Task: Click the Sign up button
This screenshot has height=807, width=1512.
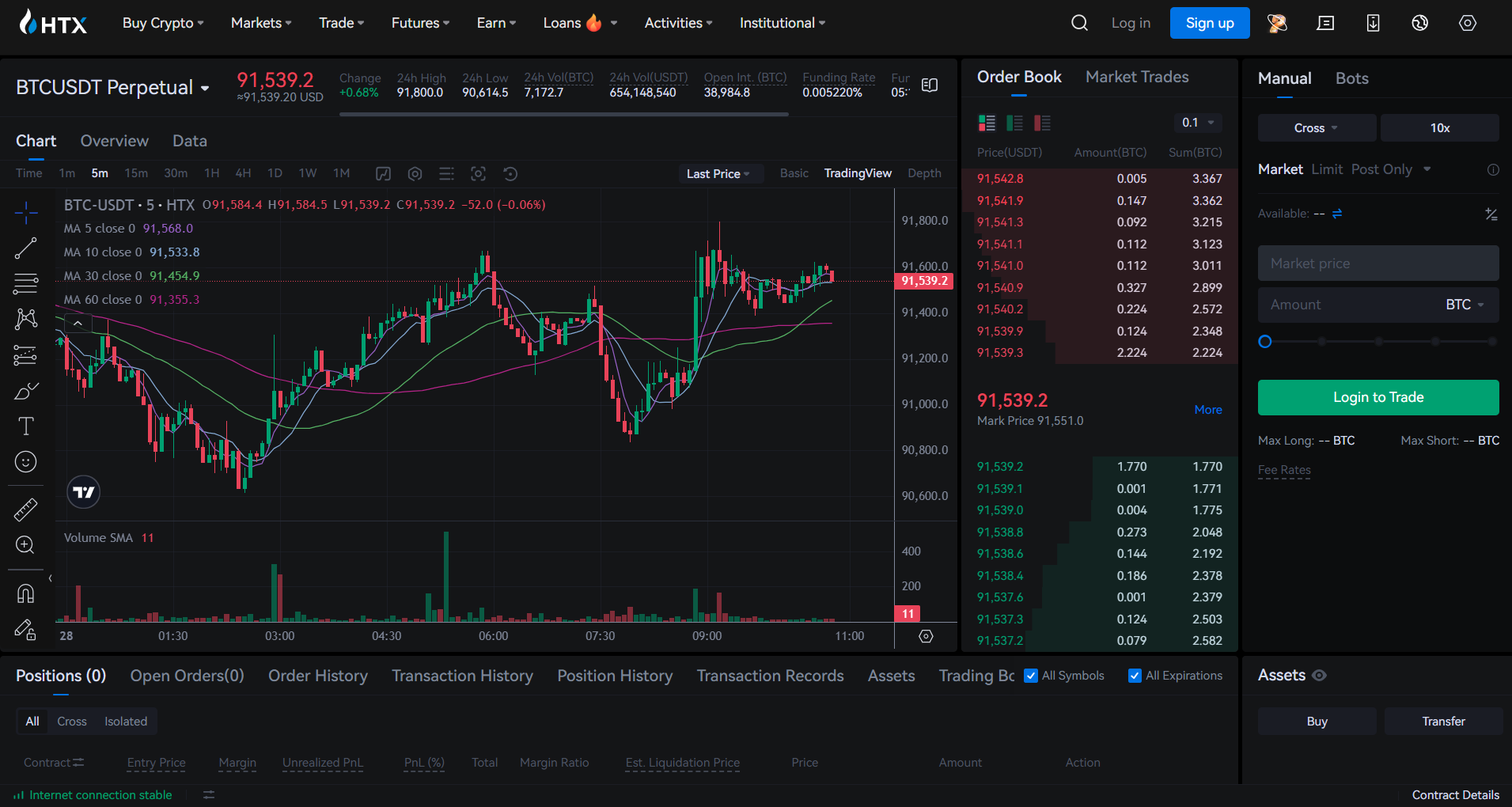Action: 1209,23
